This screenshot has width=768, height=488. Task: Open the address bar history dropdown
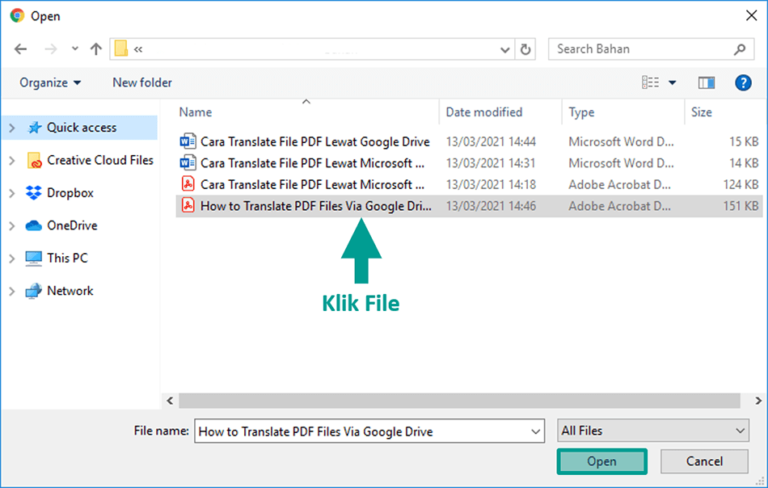click(x=505, y=49)
